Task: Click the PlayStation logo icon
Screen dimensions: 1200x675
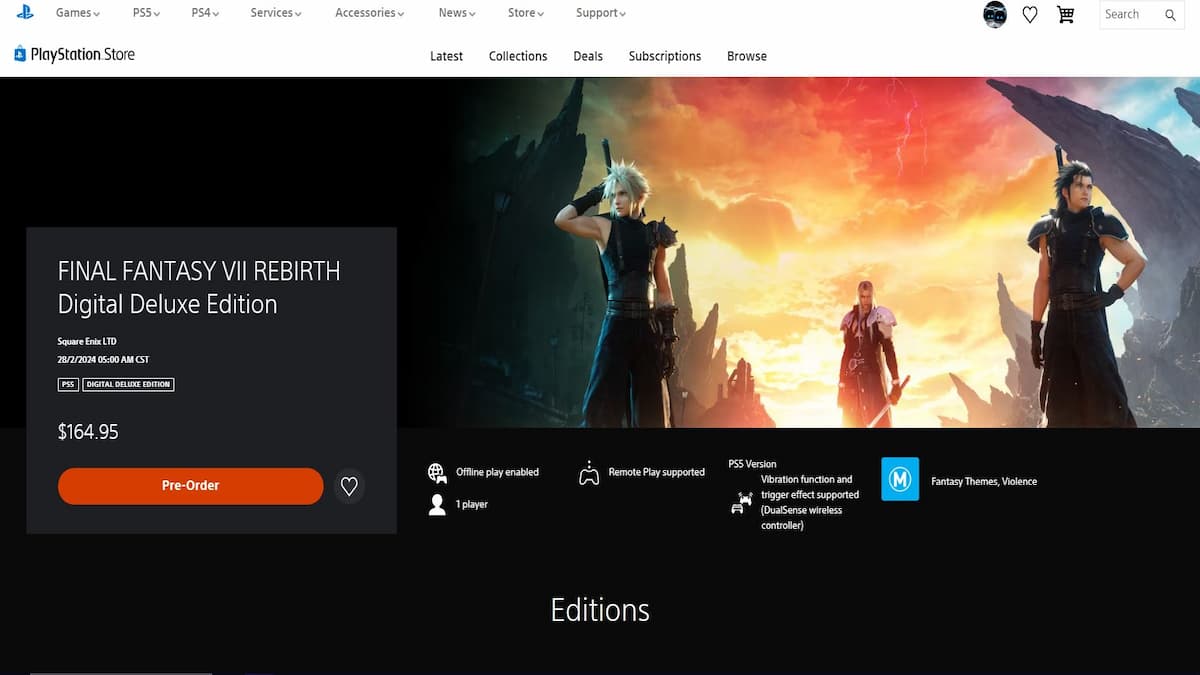Action: click(25, 13)
